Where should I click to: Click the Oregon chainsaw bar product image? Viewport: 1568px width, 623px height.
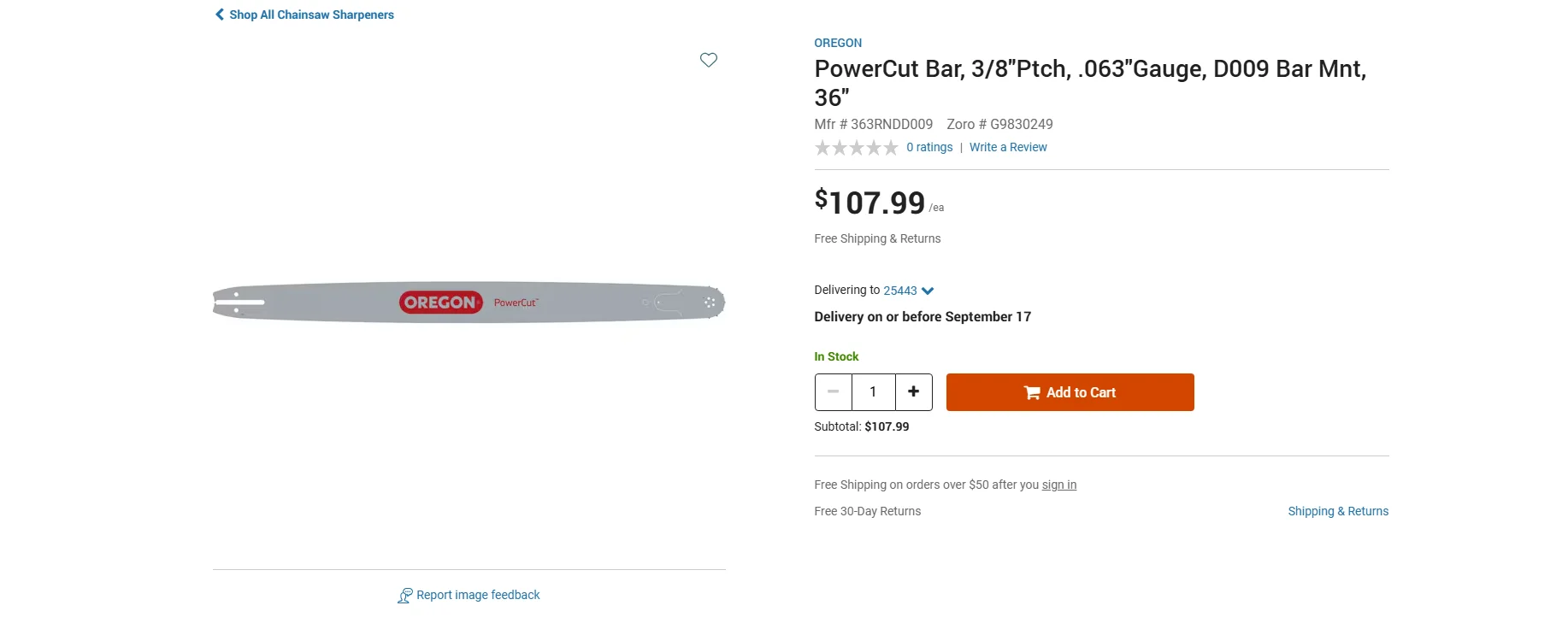point(469,303)
